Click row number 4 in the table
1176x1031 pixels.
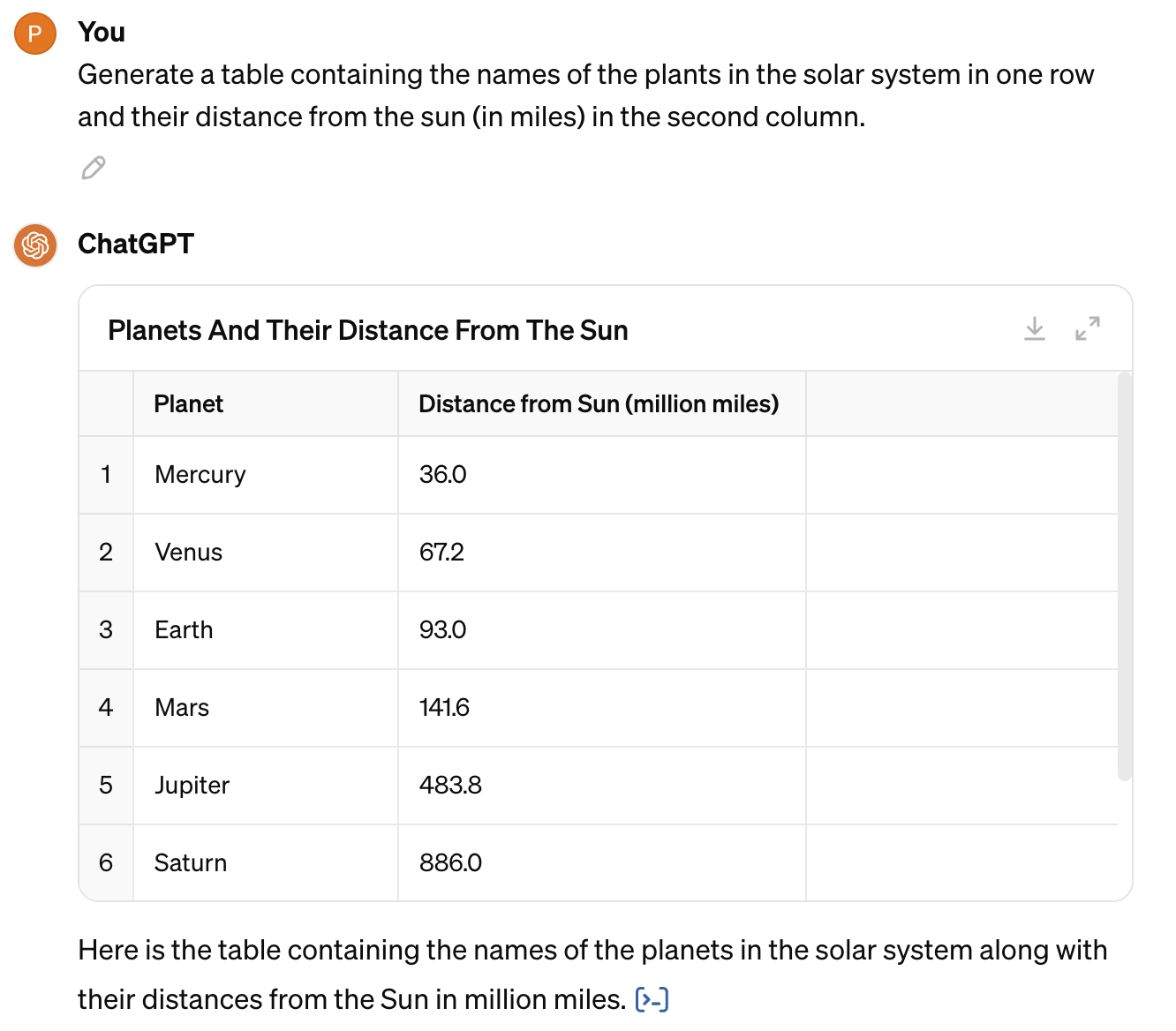106,708
